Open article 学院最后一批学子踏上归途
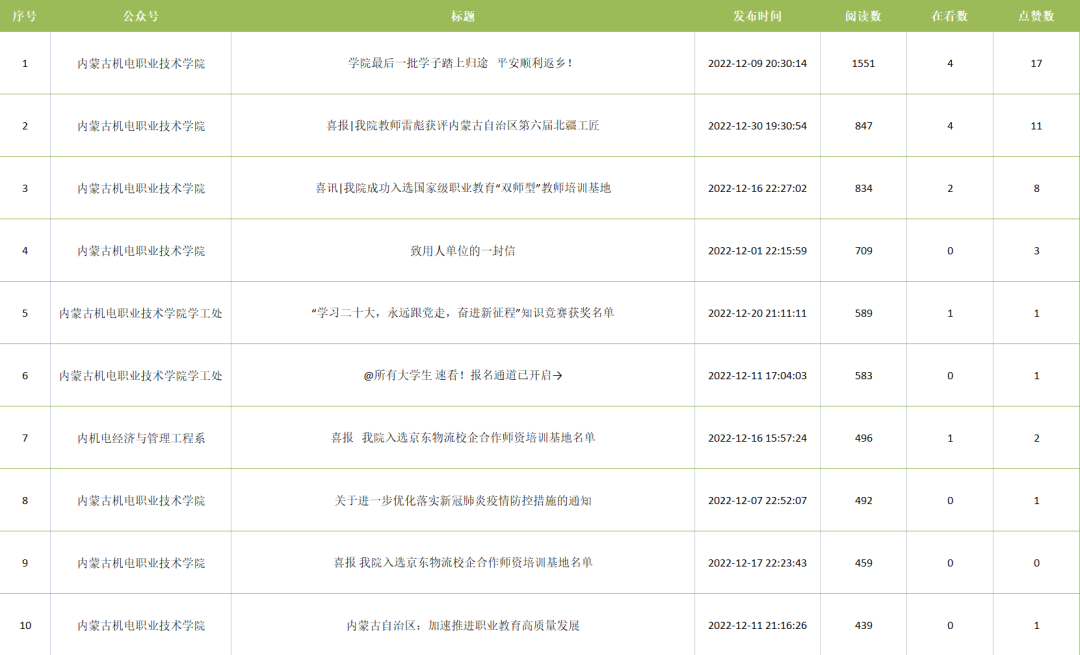Image resolution: width=1080 pixels, height=655 pixels. point(462,63)
